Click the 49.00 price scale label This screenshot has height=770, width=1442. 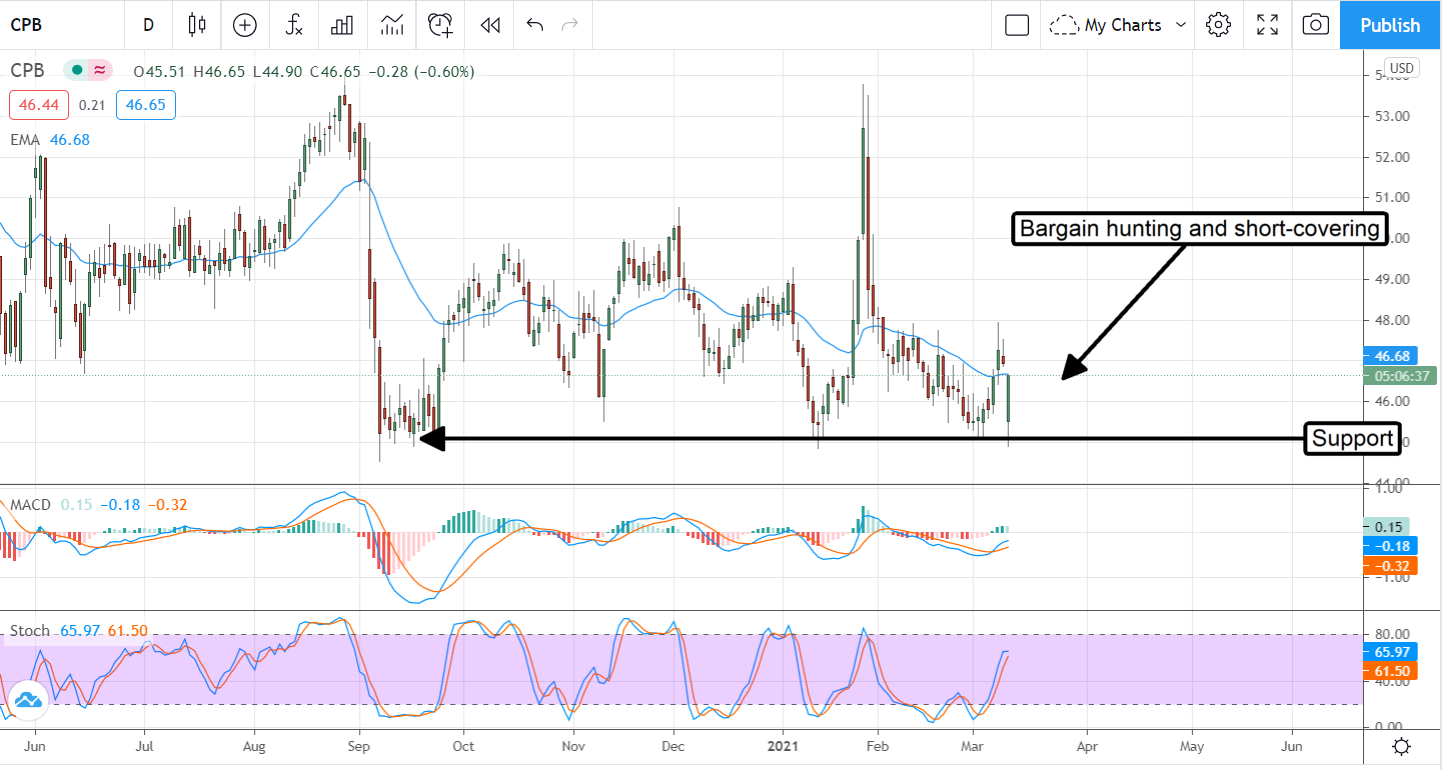1393,279
